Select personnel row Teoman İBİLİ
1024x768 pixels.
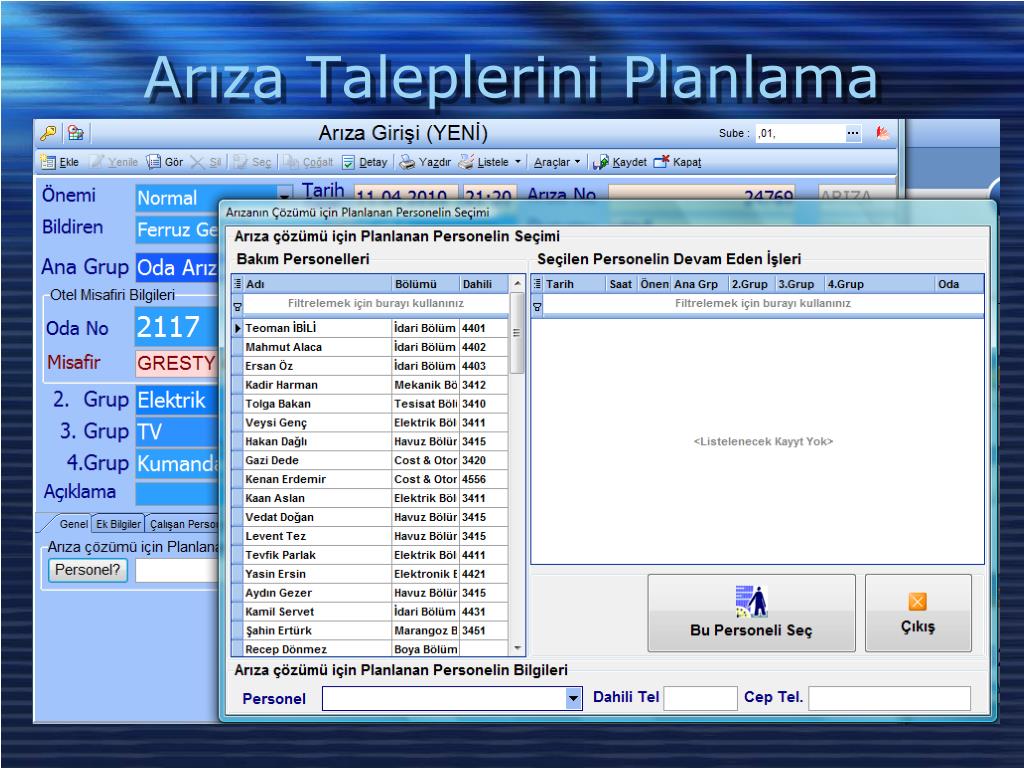point(370,328)
